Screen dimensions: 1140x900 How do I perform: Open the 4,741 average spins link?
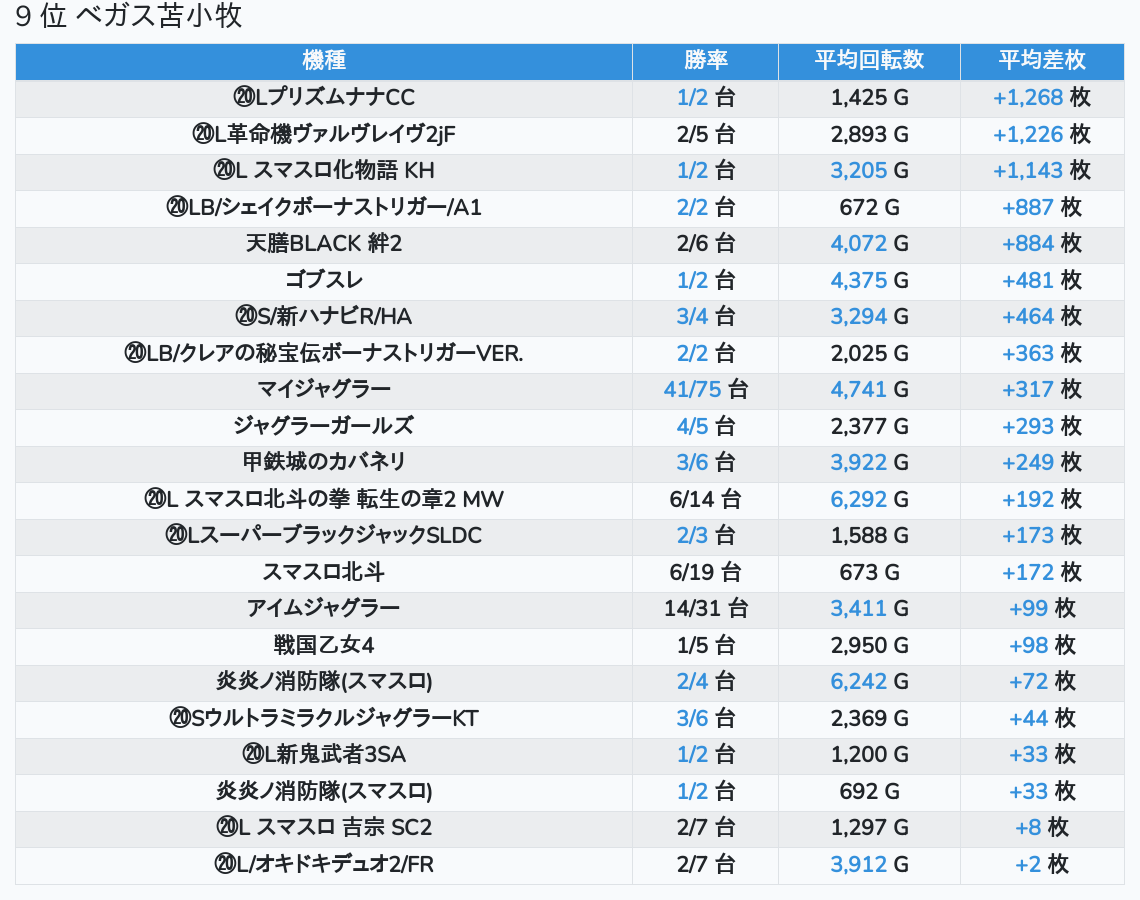pyautogui.click(x=859, y=389)
